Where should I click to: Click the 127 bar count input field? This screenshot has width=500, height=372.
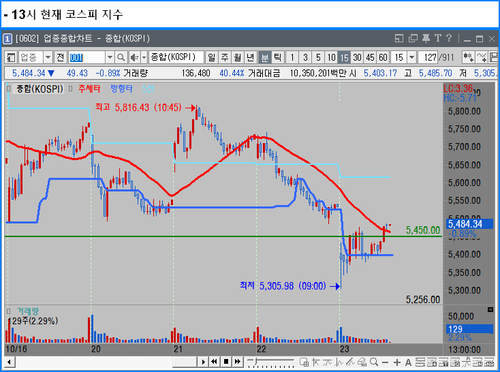428,58
